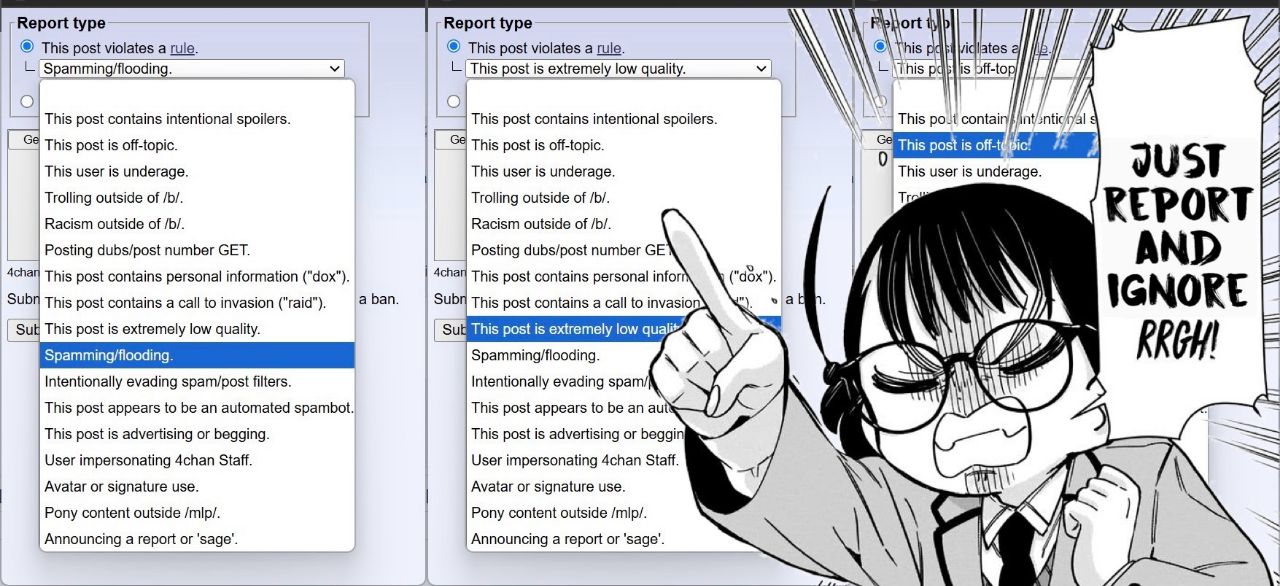Select 'Trolling outside of /b/.' in left window list

(x=197, y=198)
